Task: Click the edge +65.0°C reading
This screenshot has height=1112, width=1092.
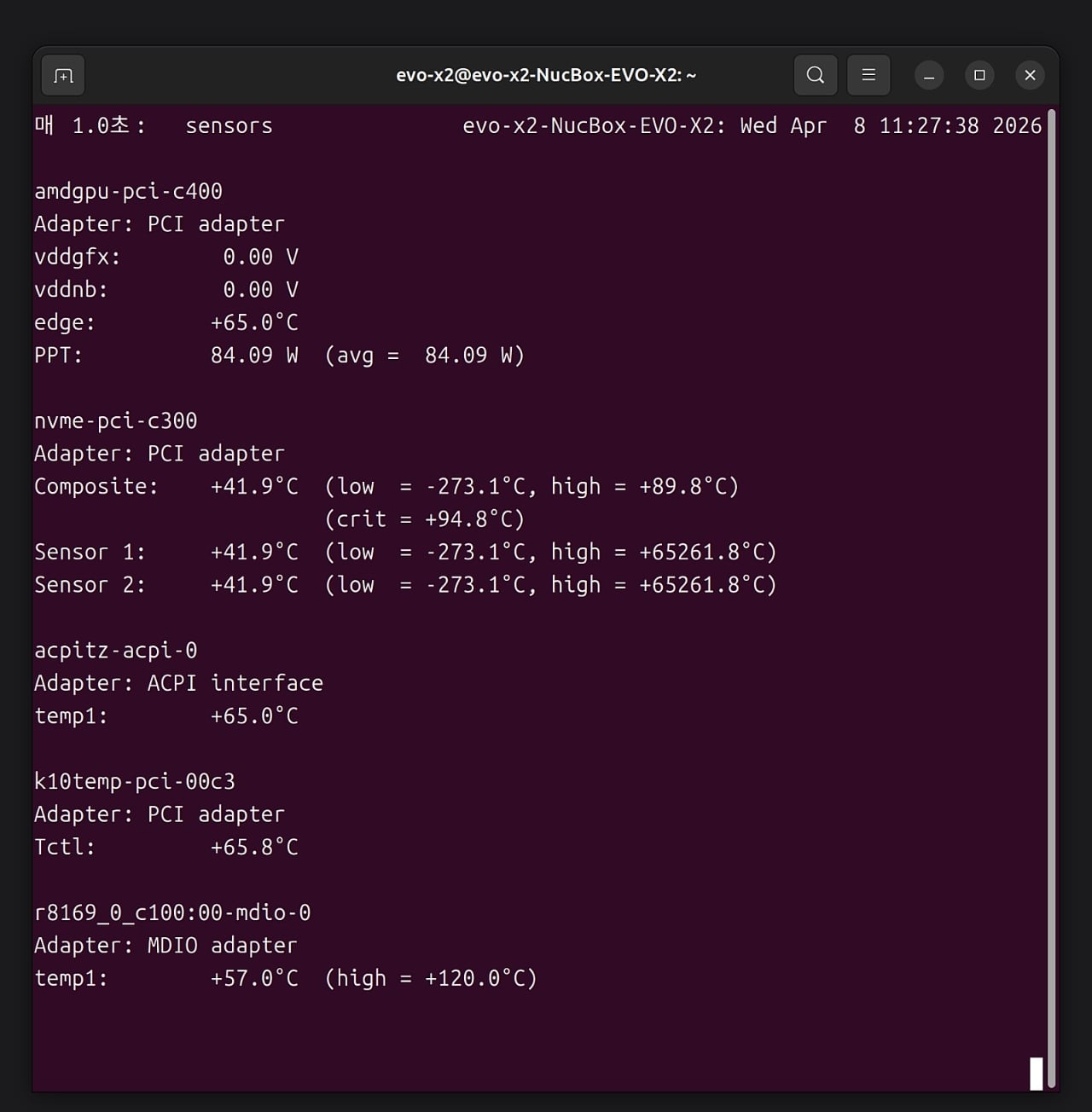Action: pyautogui.click(x=166, y=322)
